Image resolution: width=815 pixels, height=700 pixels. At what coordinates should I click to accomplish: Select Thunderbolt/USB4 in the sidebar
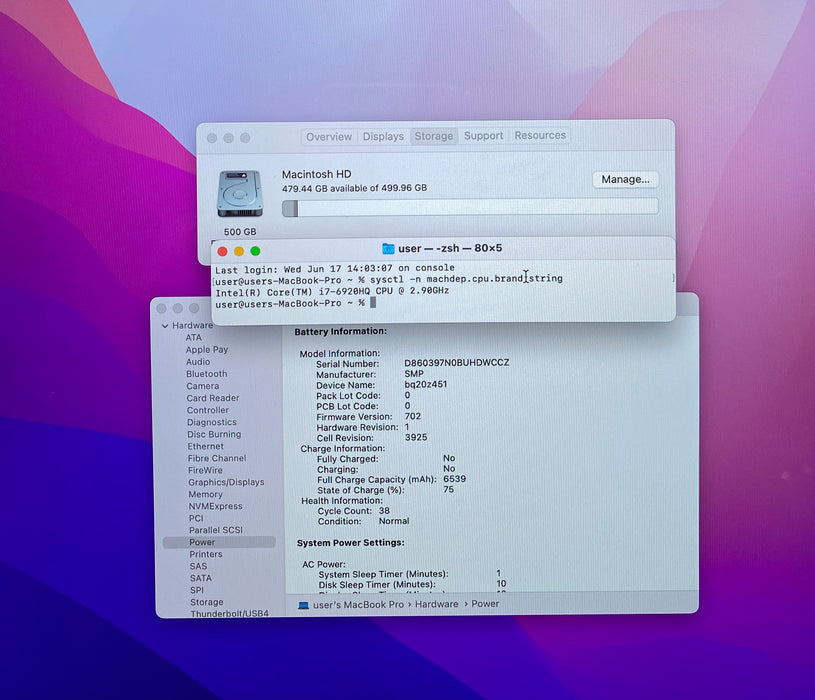(229, 613)
